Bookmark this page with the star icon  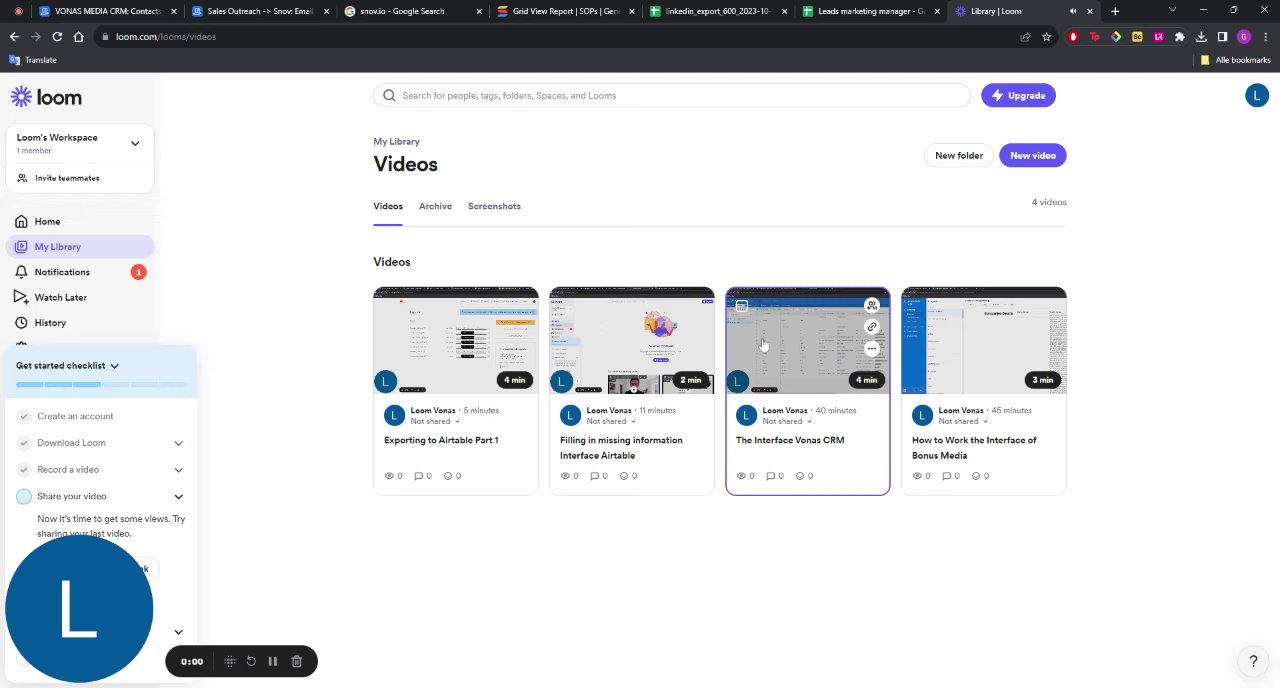(x=1046, y=37)
